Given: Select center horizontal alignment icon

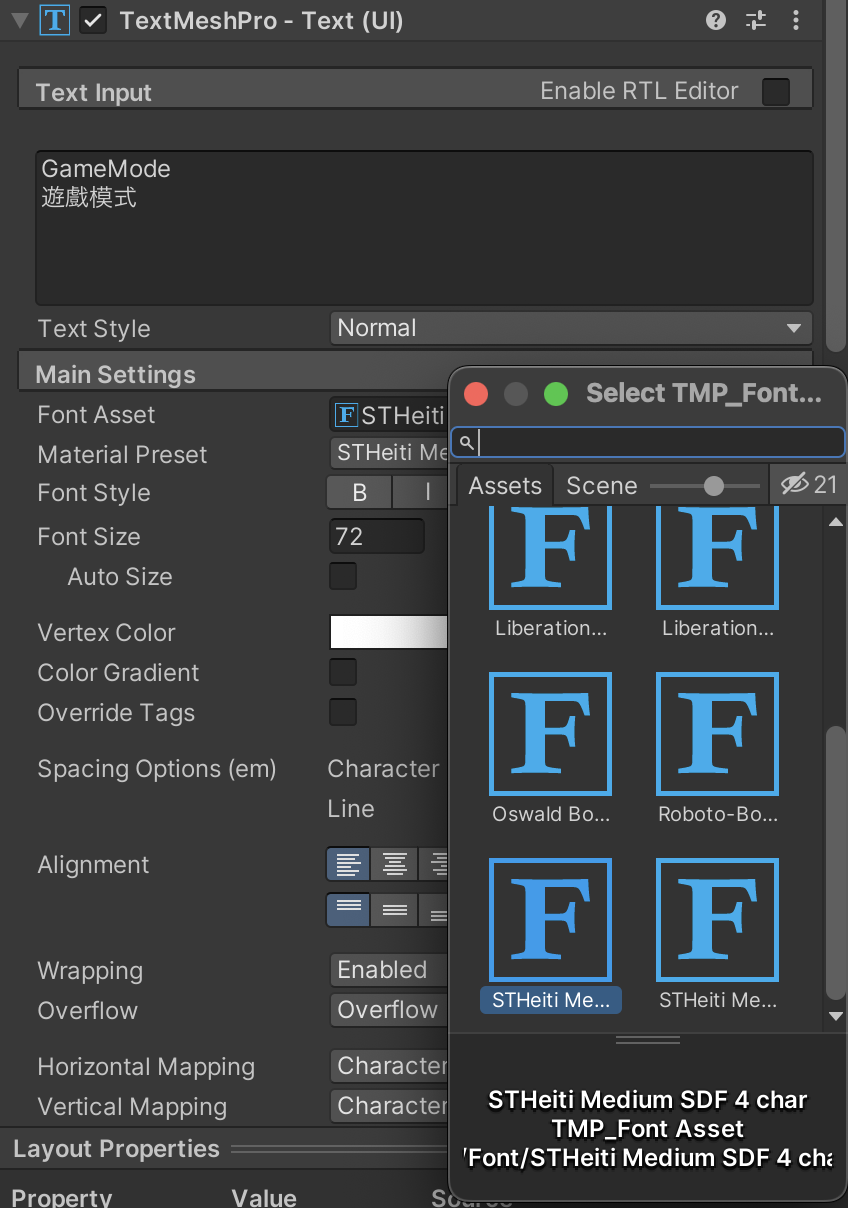Looking at the screenshot, I should coord(395,864).
